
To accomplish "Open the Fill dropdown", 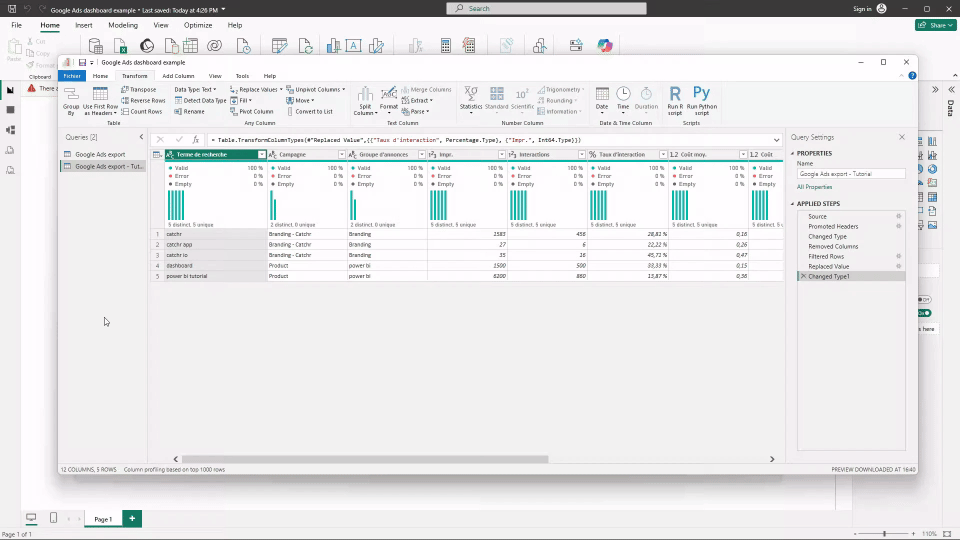I will pos(241,100).
